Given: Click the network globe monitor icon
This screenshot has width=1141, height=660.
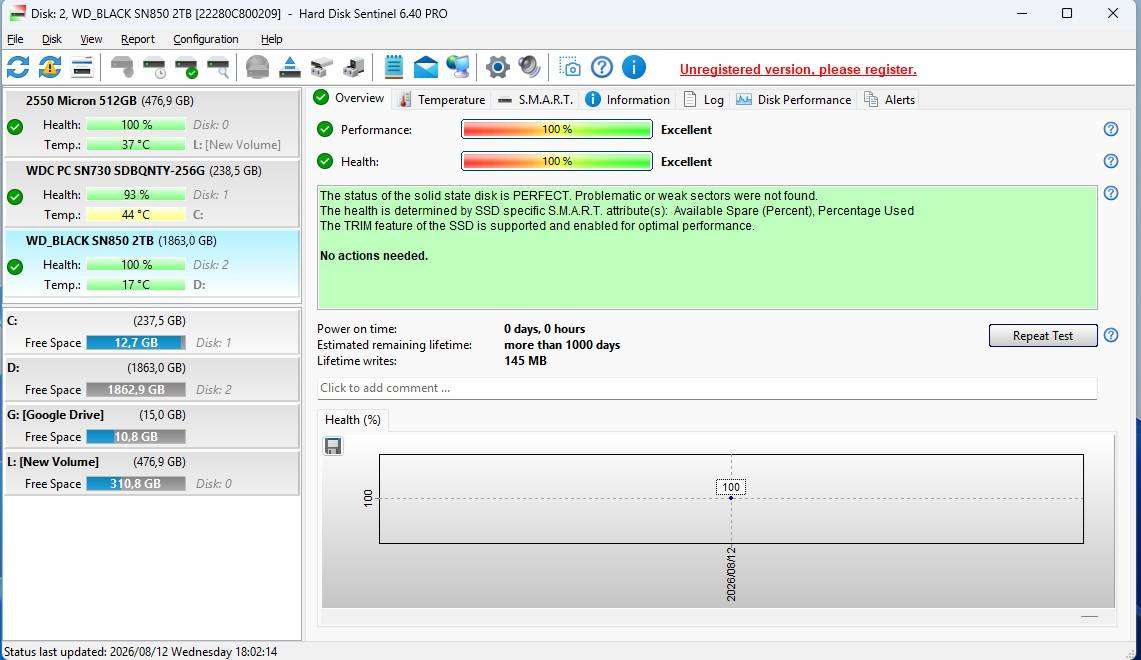Looking at the screenshot, I should [x=458, y=67].
